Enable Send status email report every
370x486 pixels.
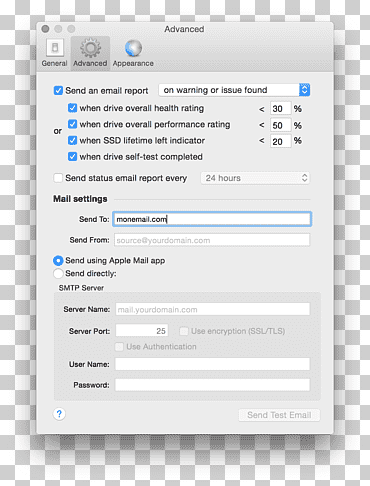pyautogui.click(x=58, y=178)
